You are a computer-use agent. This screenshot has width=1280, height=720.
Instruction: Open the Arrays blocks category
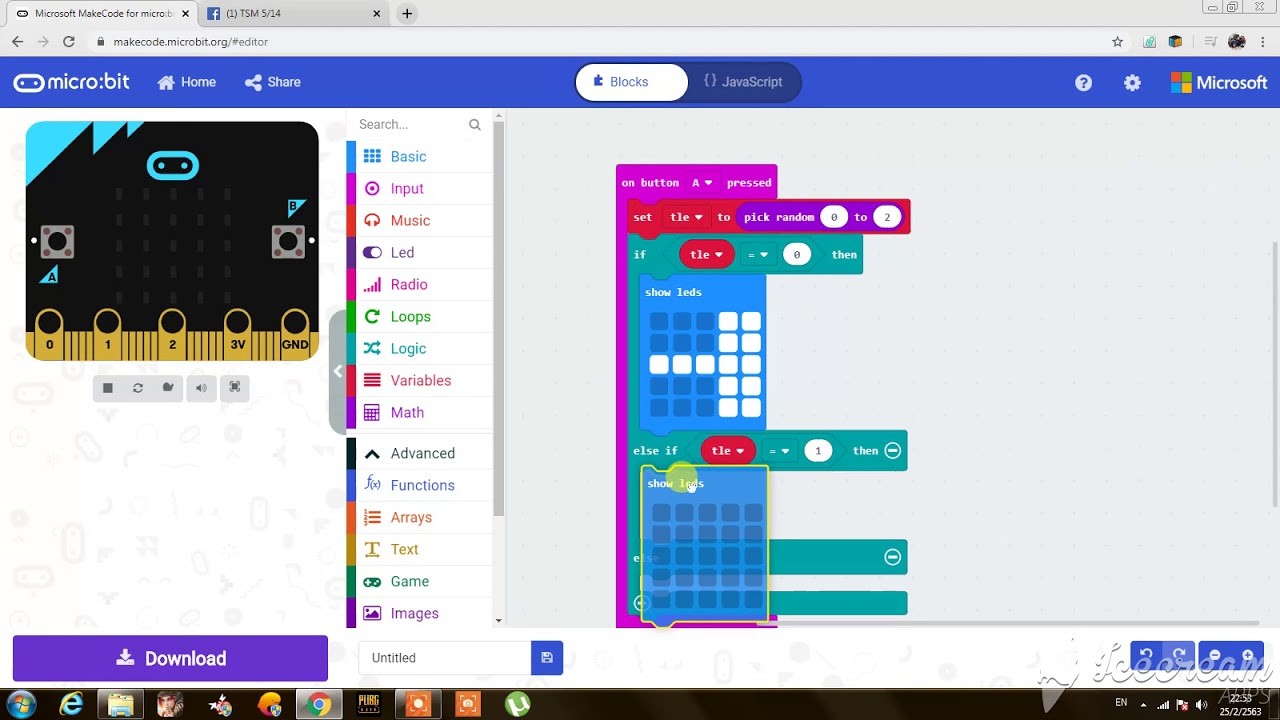click(420, 517)
